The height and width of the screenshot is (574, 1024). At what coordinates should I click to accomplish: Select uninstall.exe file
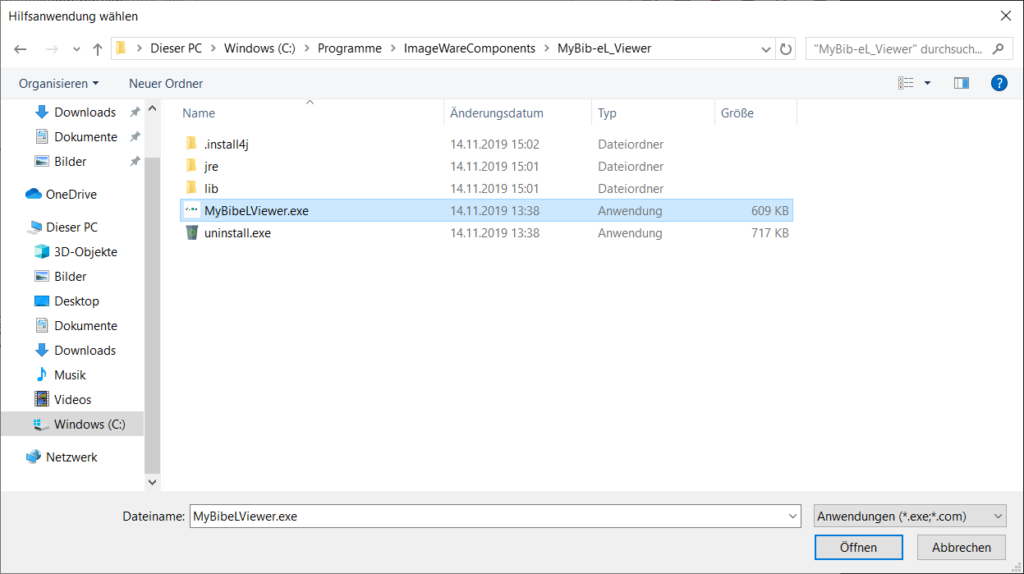pyautogui.click(x=487, y=233)
